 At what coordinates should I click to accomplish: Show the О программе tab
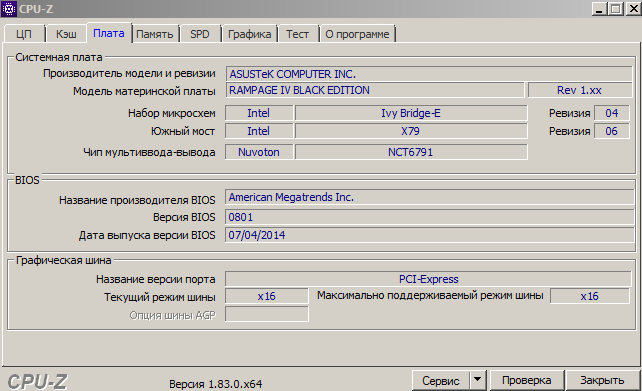(x=357, y=34)
